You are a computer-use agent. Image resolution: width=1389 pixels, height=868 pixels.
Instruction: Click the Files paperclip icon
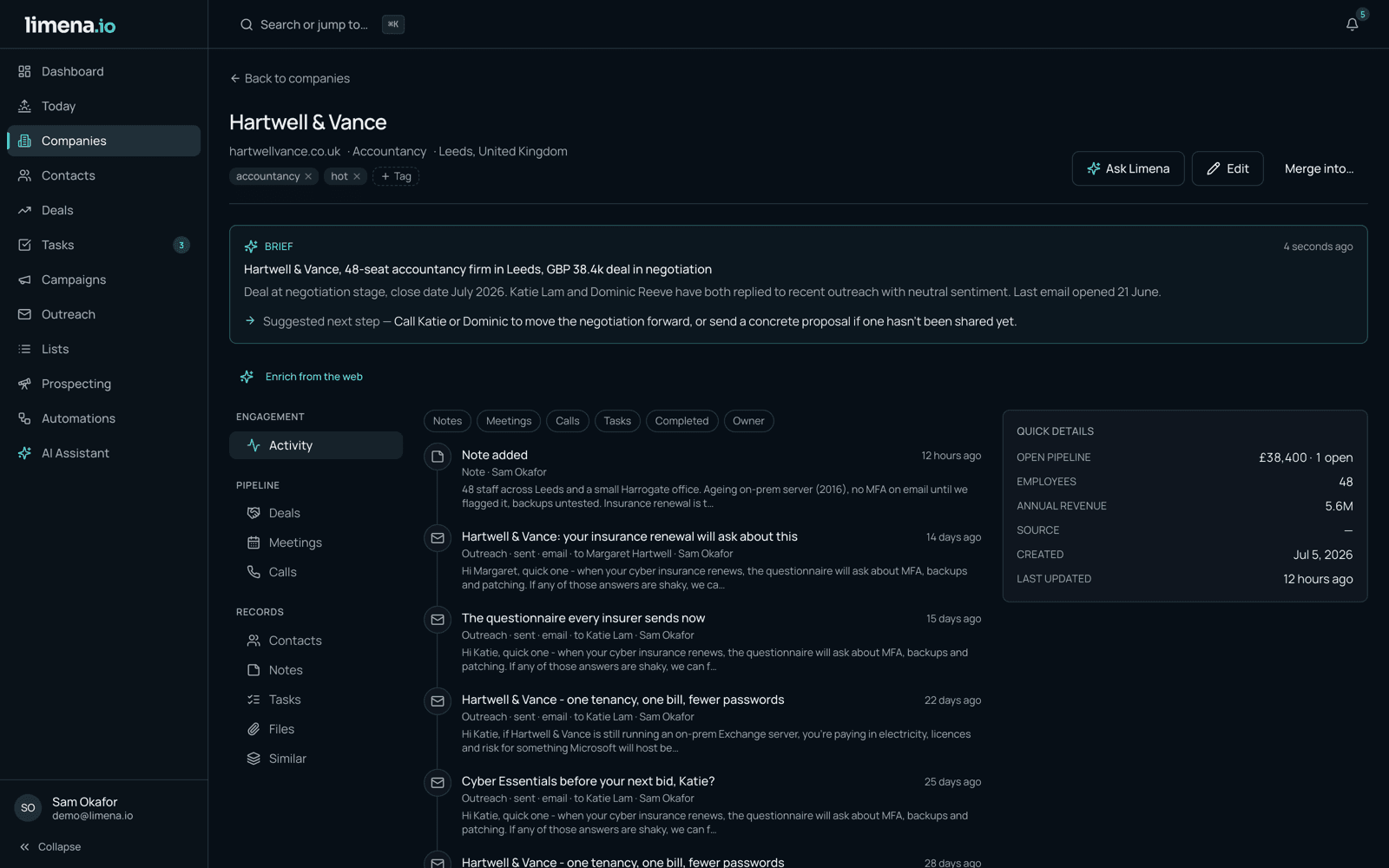(x=253, y=729)
